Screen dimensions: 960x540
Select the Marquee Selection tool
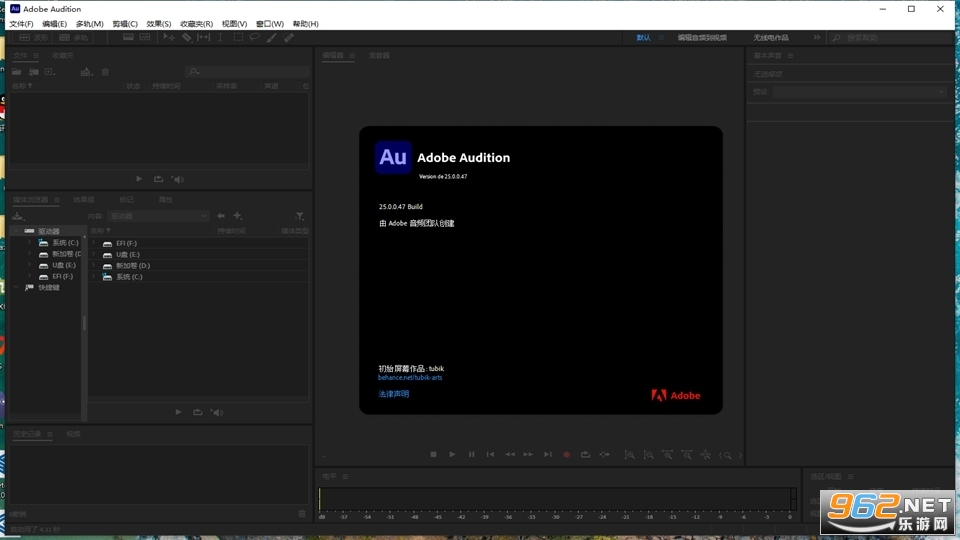238,37
